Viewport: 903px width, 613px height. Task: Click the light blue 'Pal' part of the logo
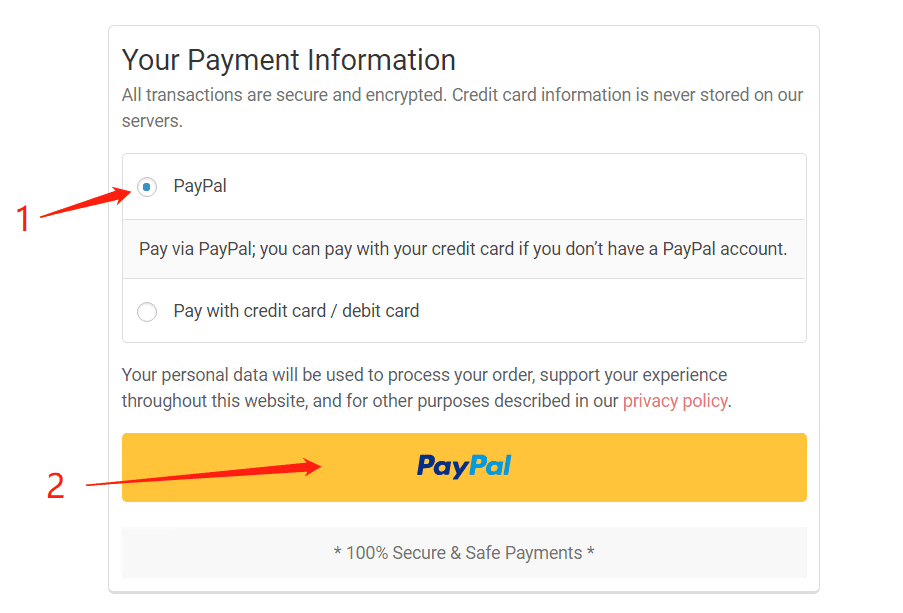click(490, 465)
